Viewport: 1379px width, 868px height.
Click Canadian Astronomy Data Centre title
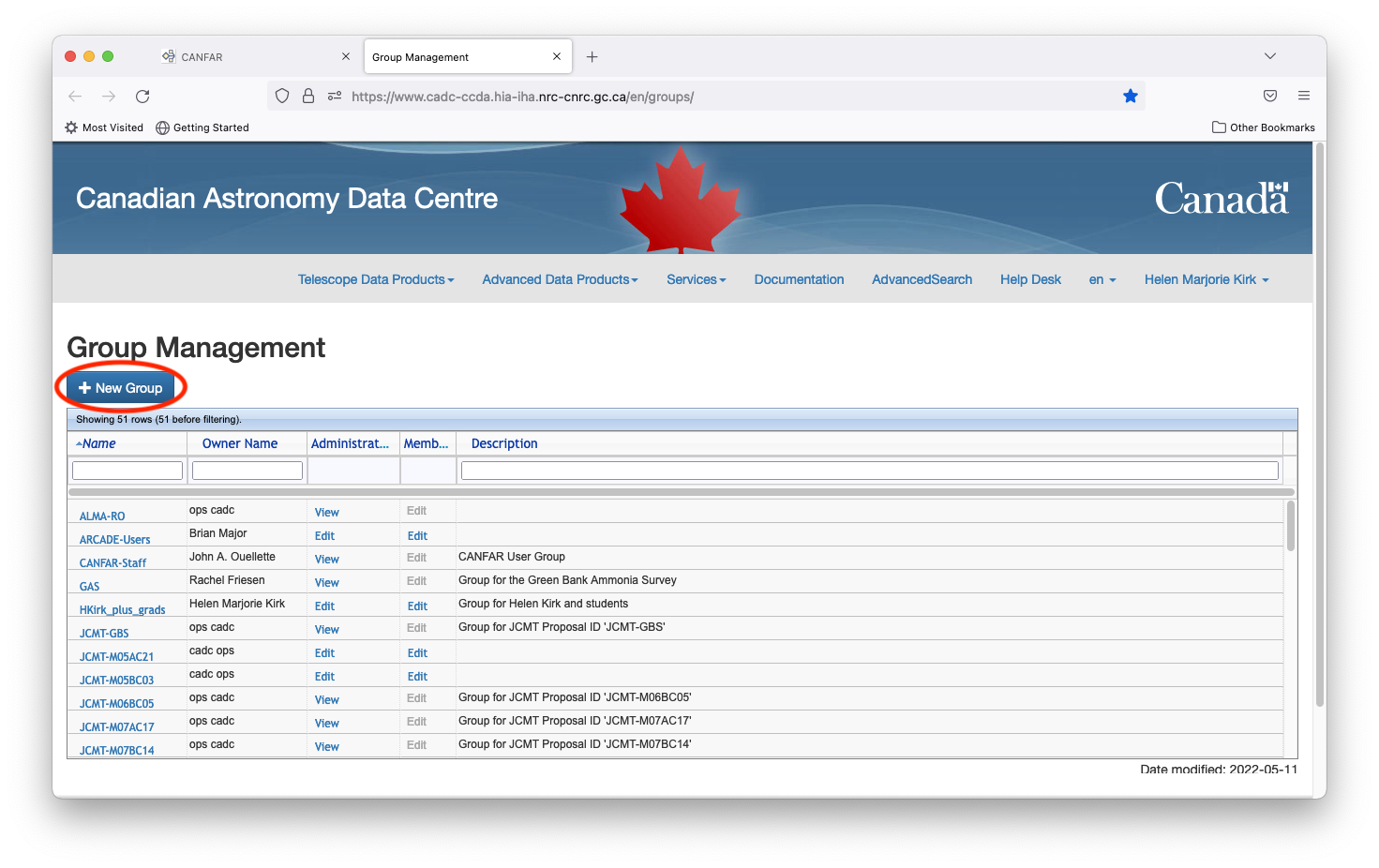pos(287,199)
